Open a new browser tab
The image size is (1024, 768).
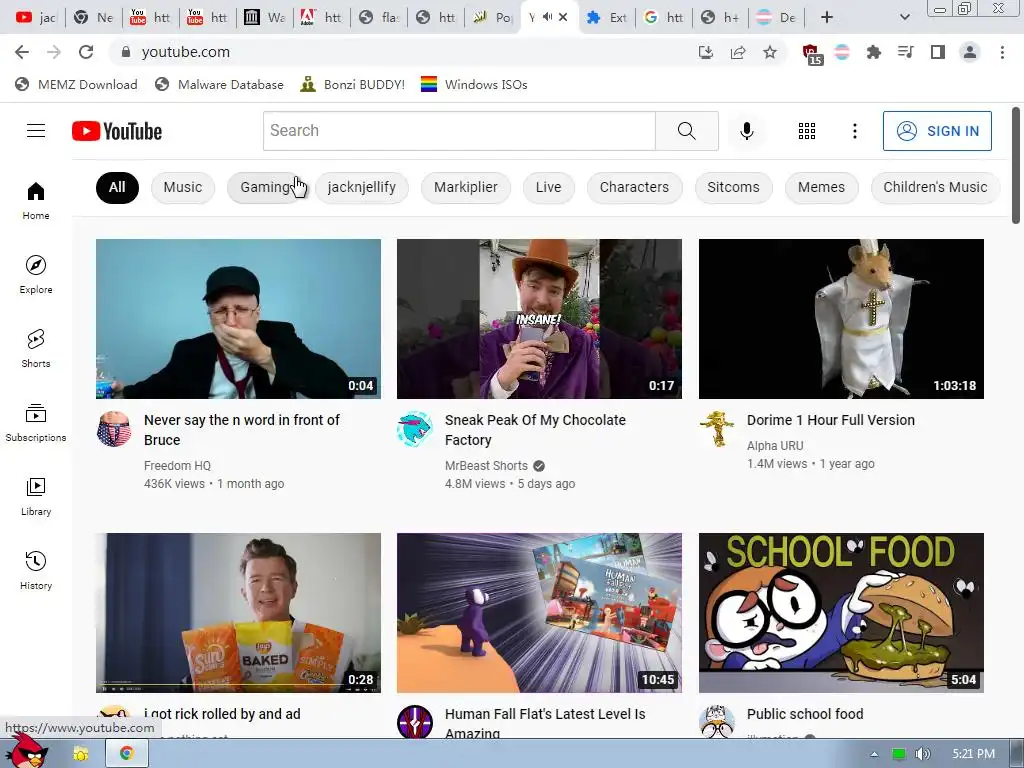827,18
